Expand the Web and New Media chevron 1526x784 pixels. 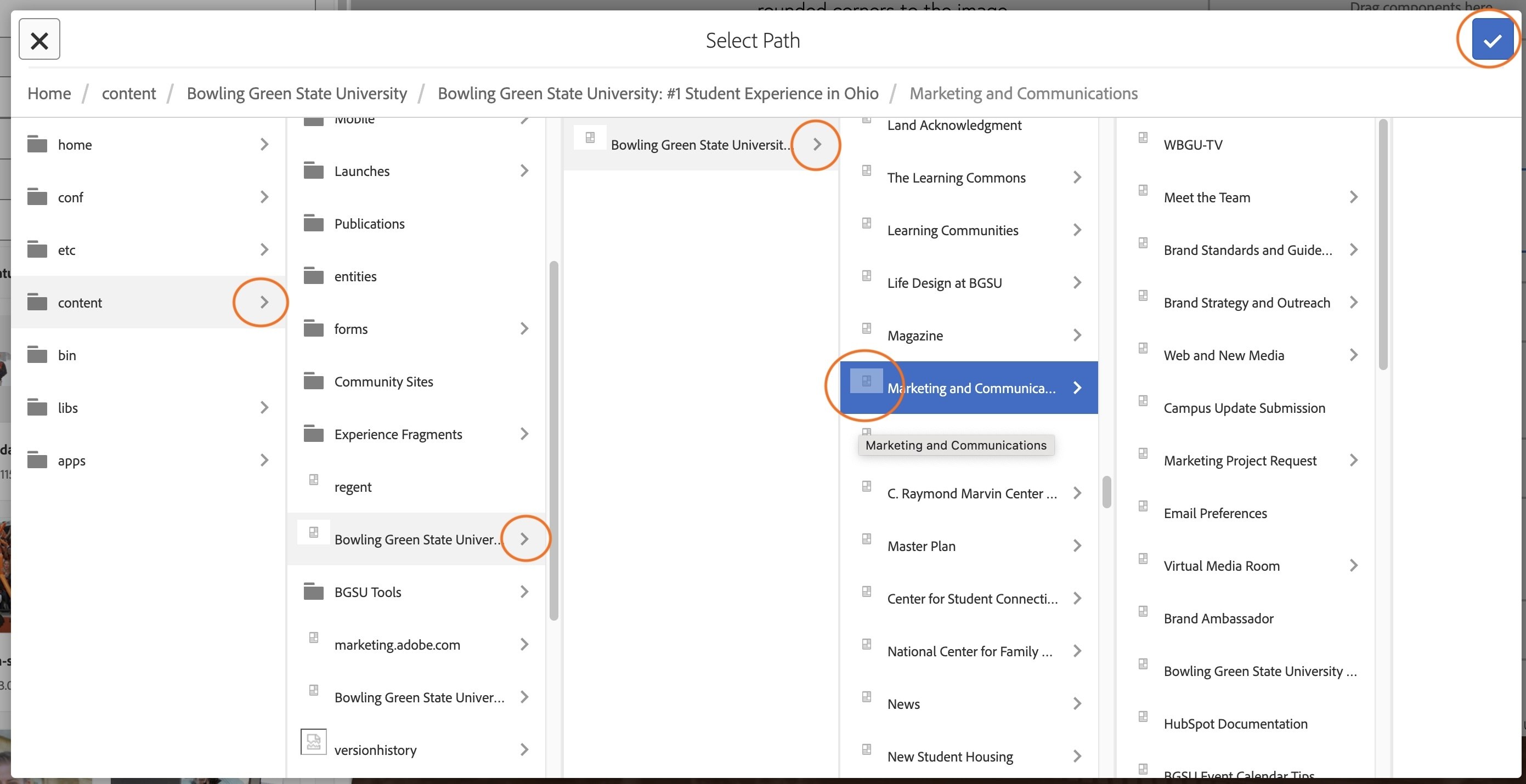[1354, 355]
